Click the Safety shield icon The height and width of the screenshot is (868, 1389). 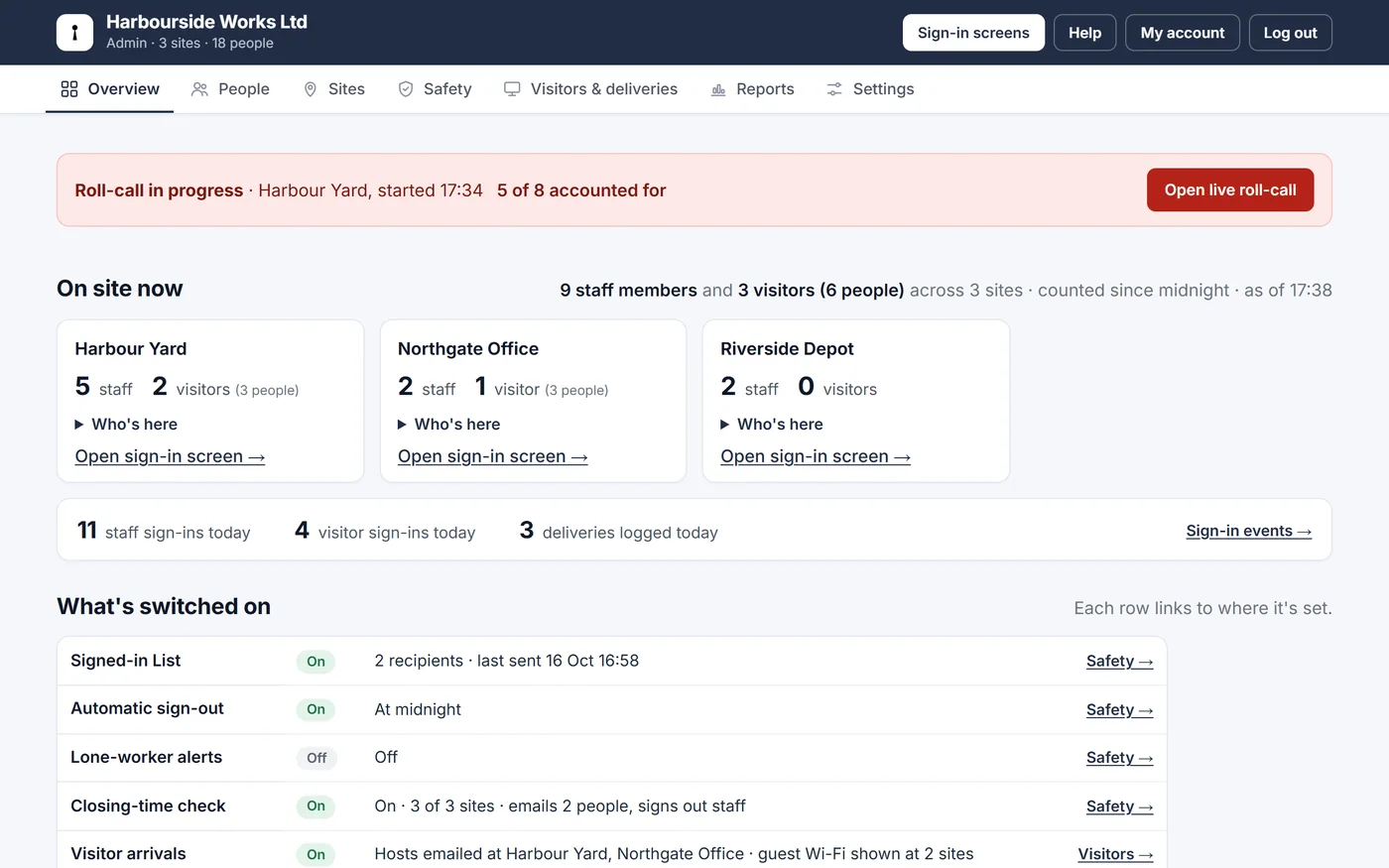(x=405, y=89)
